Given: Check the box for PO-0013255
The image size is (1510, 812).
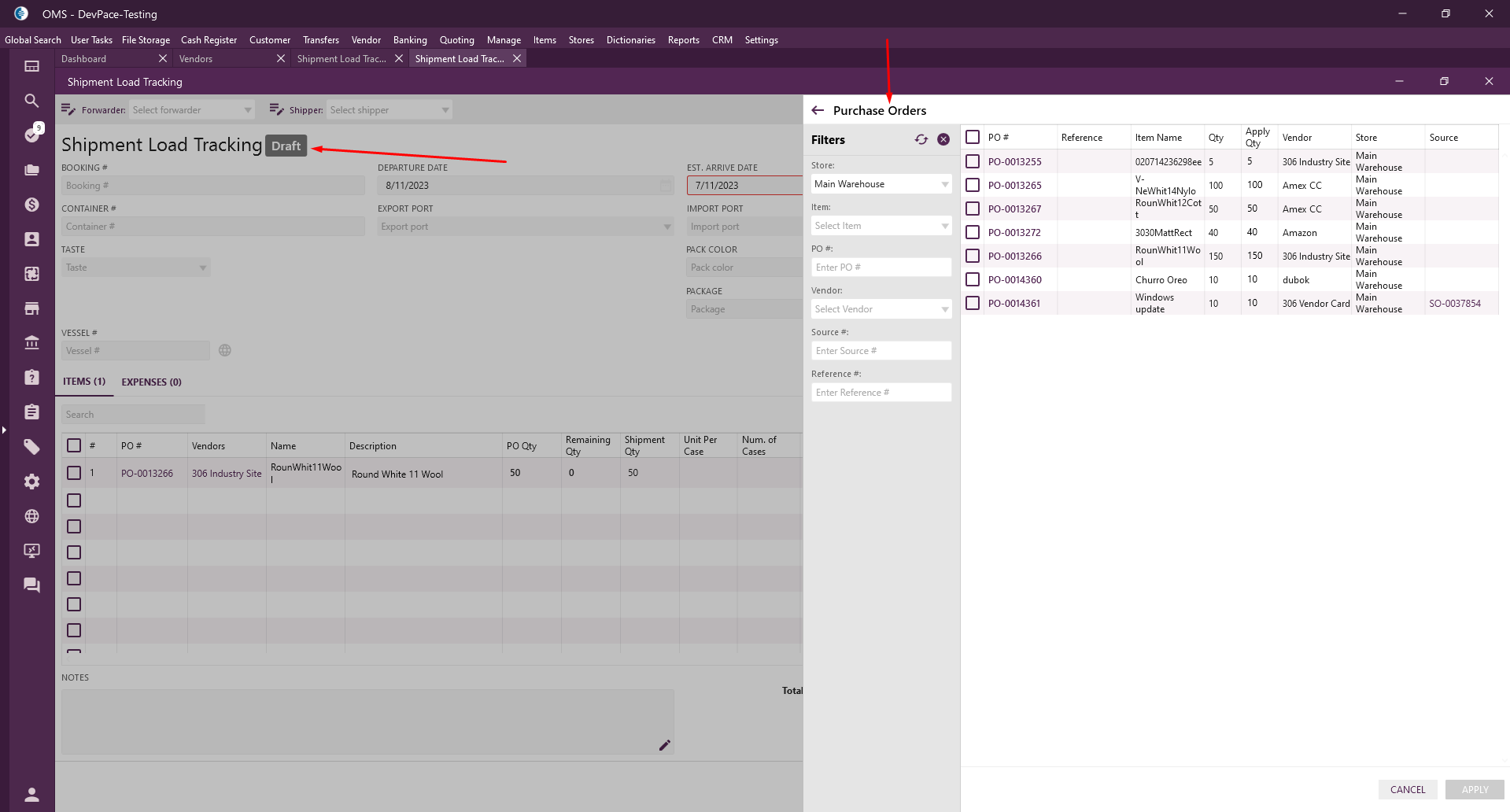Looking at the screenshot, I should [x=973, y=161].
